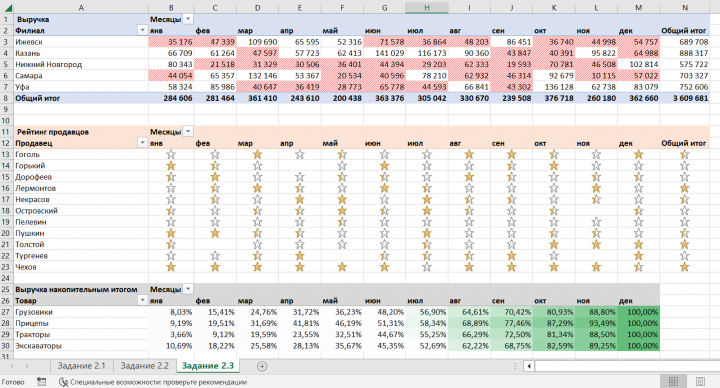Open the Филиал filter dropdown

142,30
